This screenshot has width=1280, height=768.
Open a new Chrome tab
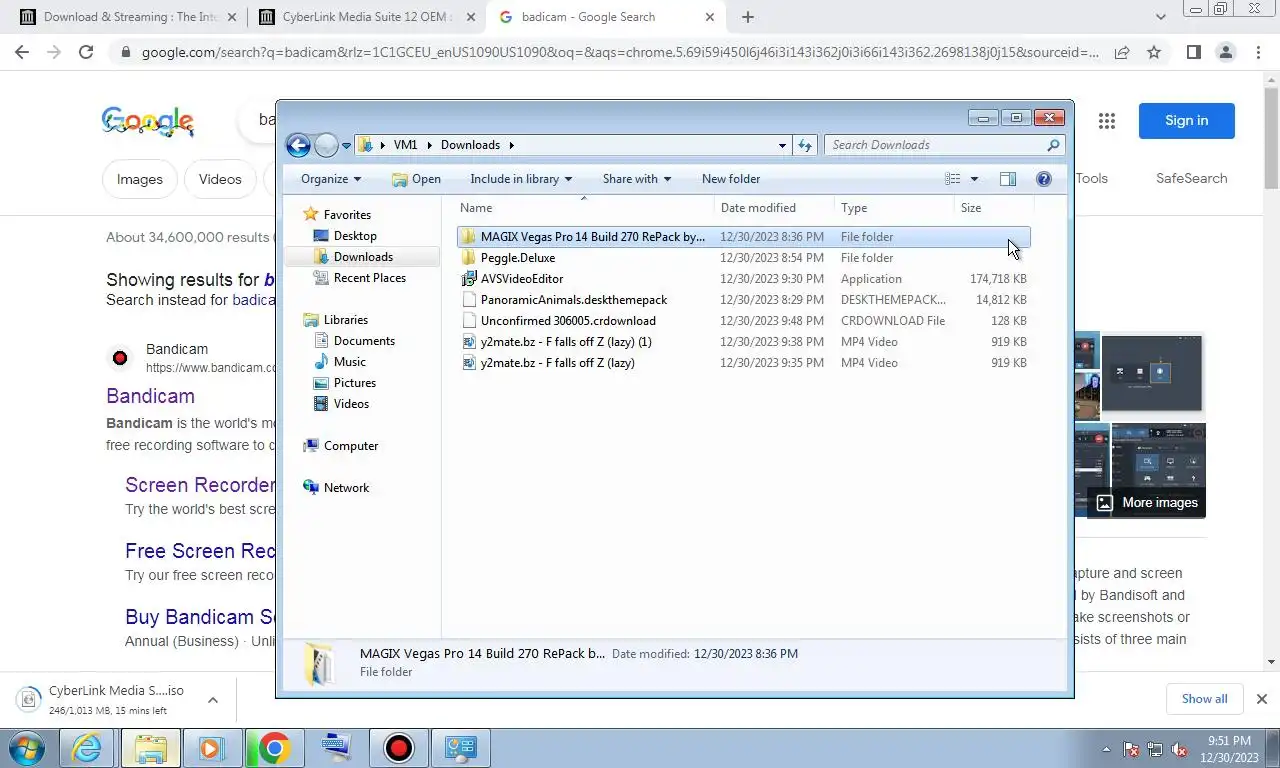click(x=748, y=17)
